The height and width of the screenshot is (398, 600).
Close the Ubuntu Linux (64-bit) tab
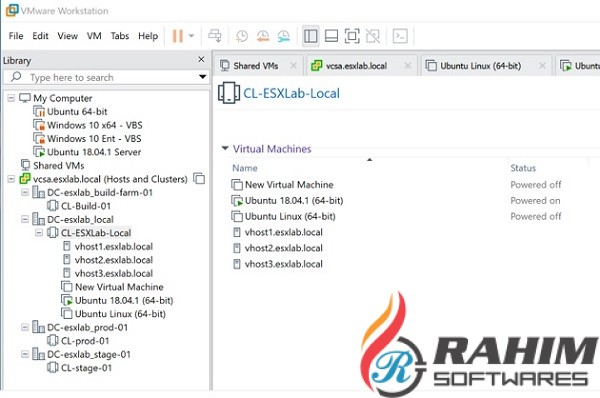coord(542,66)
